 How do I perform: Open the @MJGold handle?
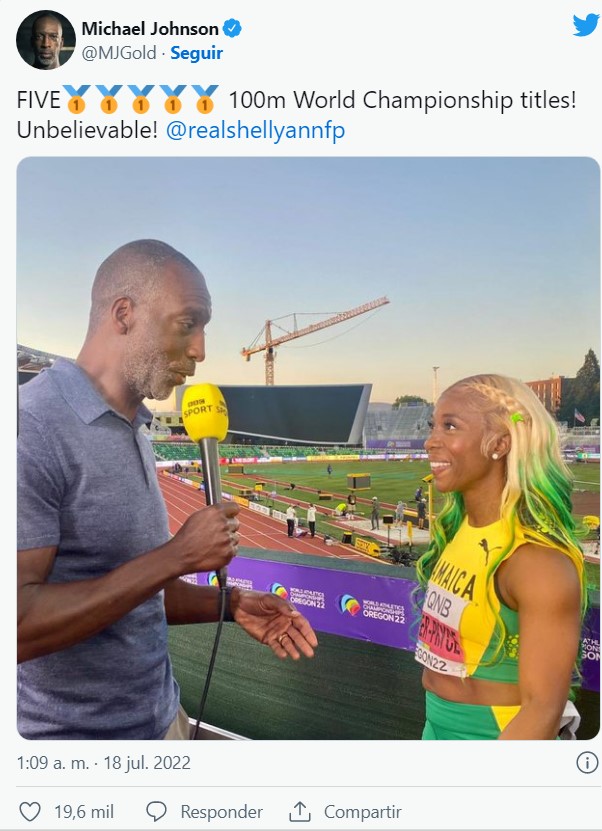point(119,53)
